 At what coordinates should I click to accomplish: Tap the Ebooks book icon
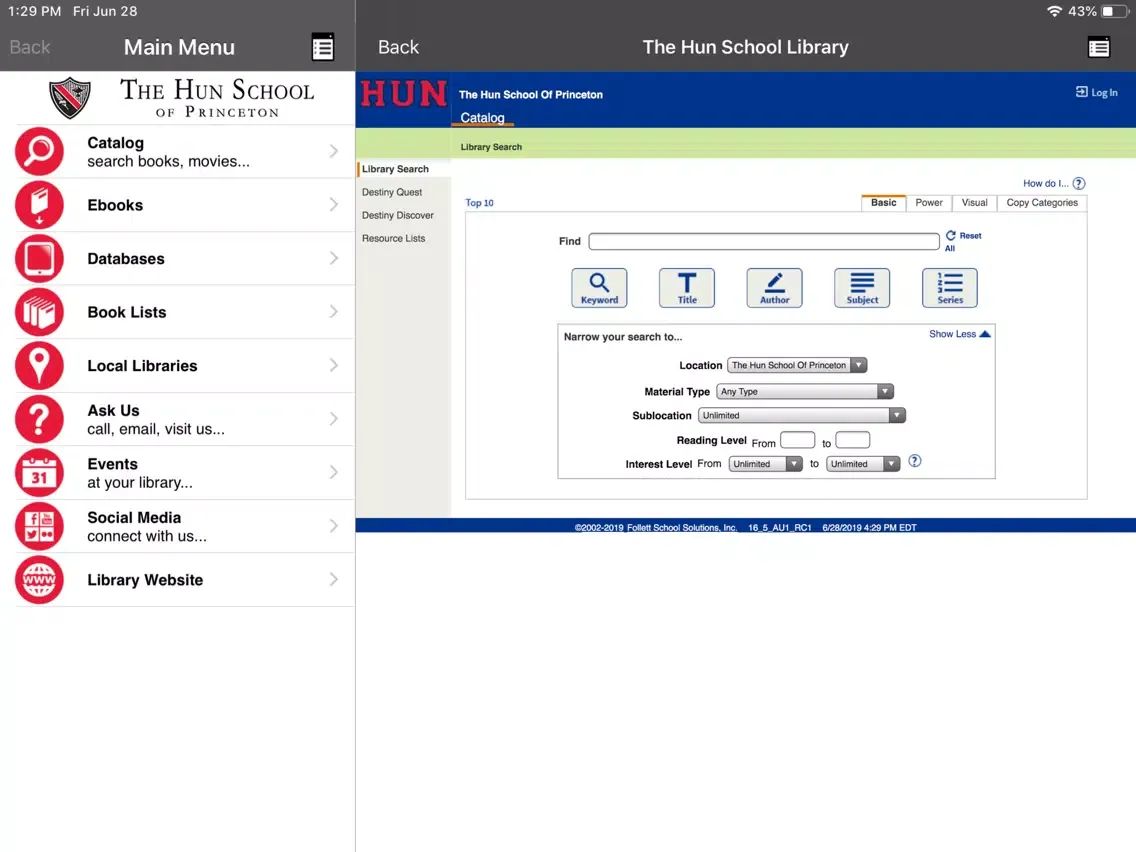(x=39, y=205)
